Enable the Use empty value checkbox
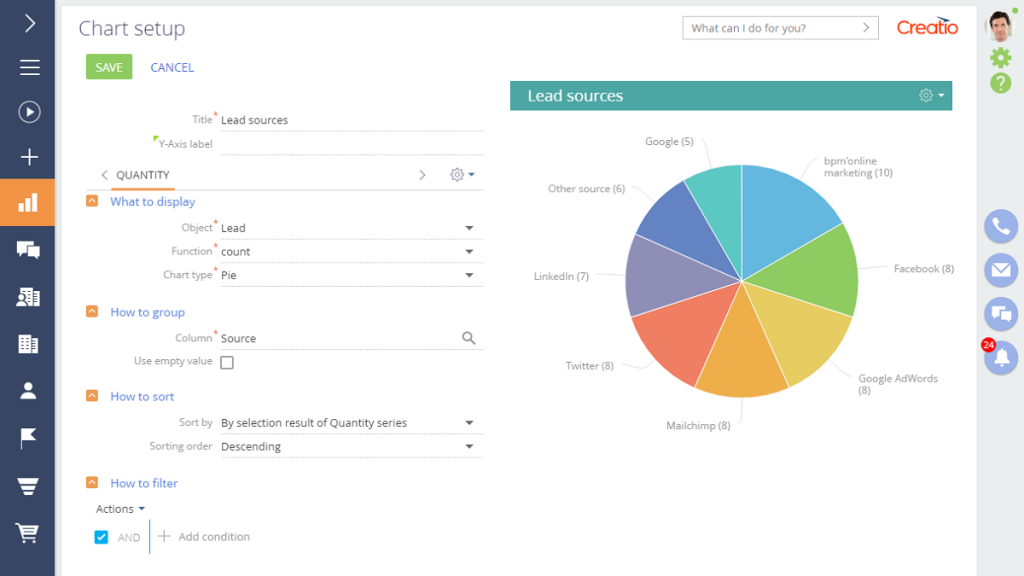 click(227, 362)
